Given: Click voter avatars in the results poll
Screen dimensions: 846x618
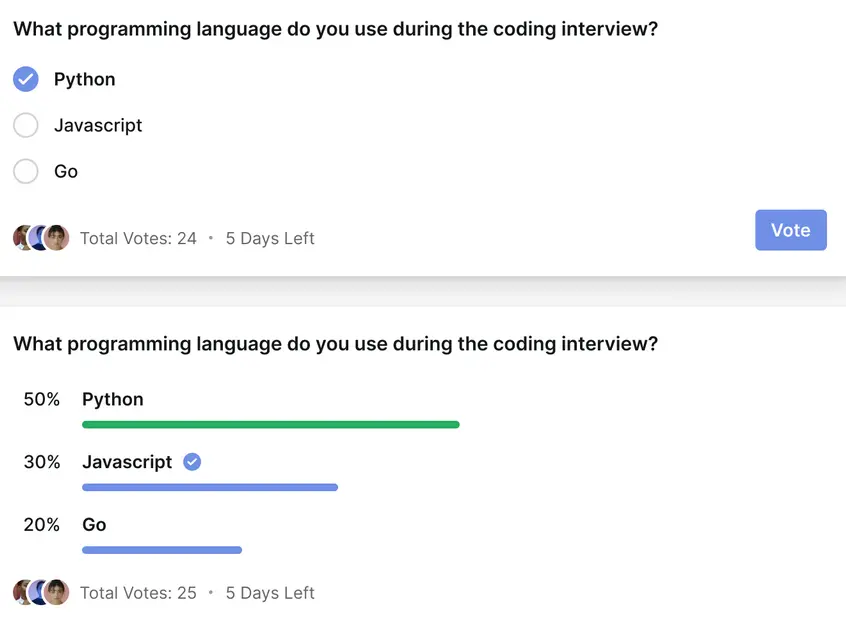Looking at the screenshot, I should point(40,592).
